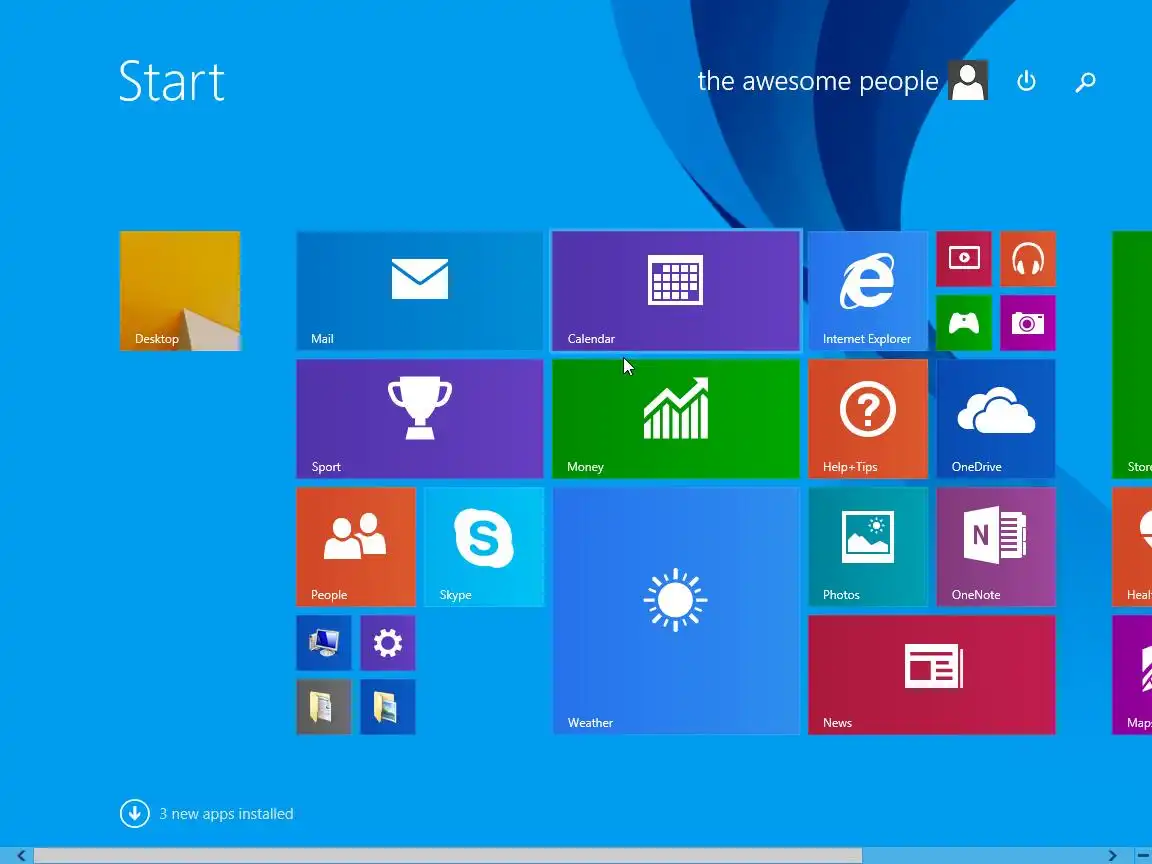Open the News tile

[932, 674]
